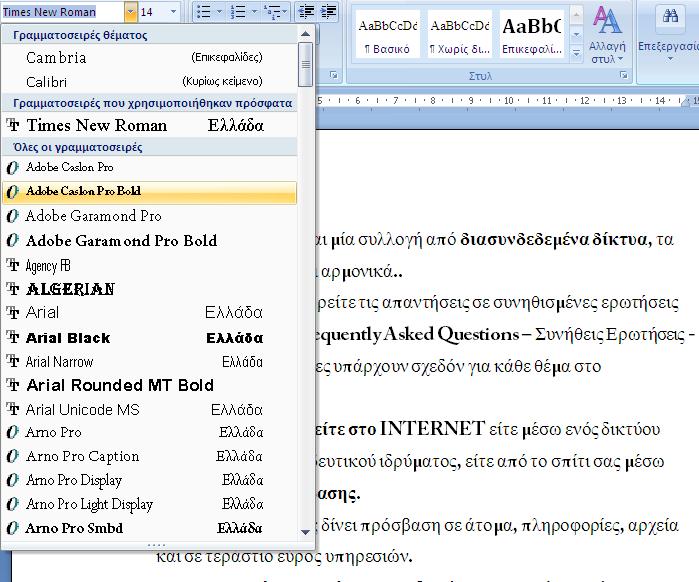This screenshot has height=582, width=699.
Task: Open the Επεξεργασία binoculars menu
Action: pyautogui.click(x=669, y=35)
